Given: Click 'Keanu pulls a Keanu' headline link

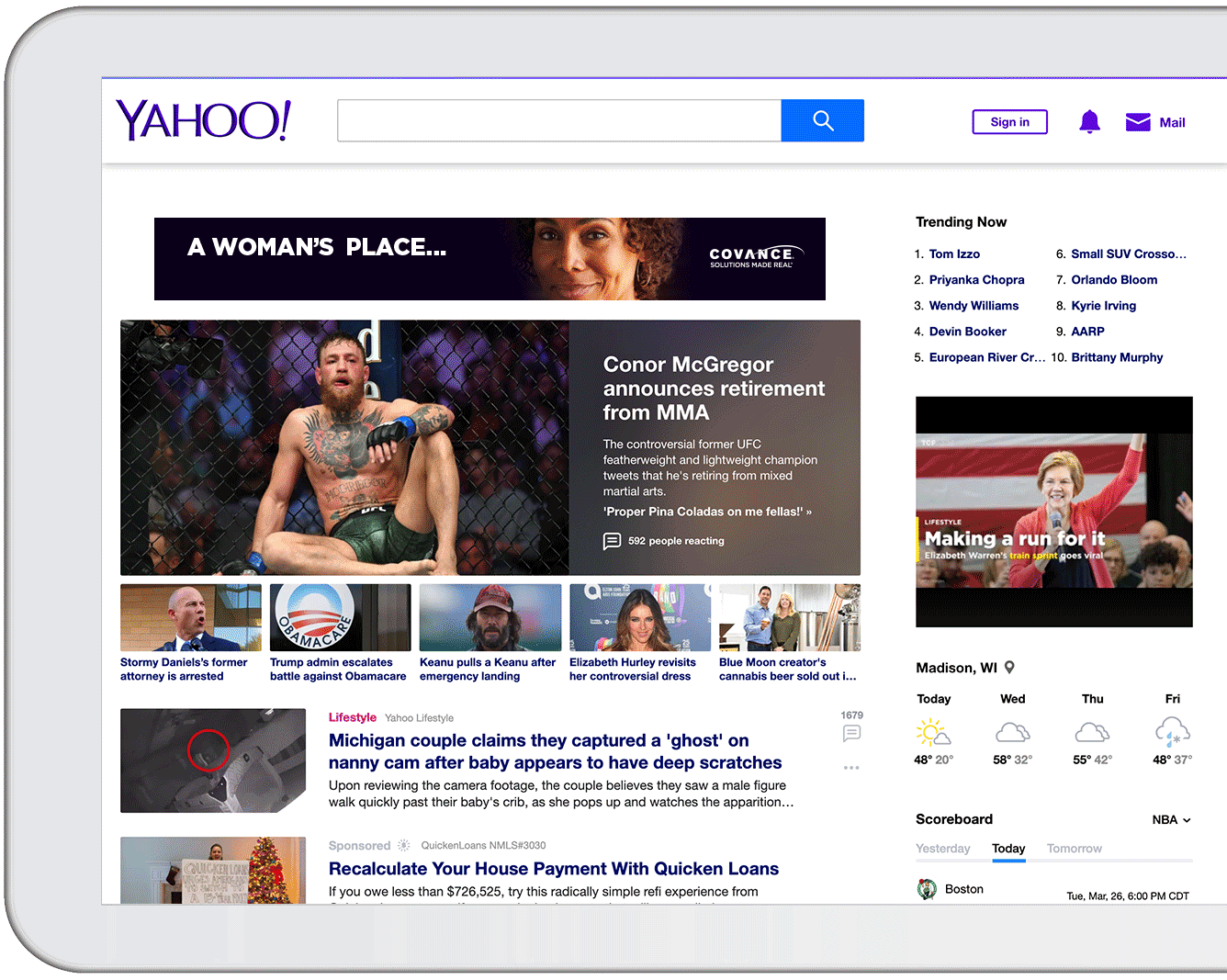Looking at the screenshot, I should click(x=488, y=669).
